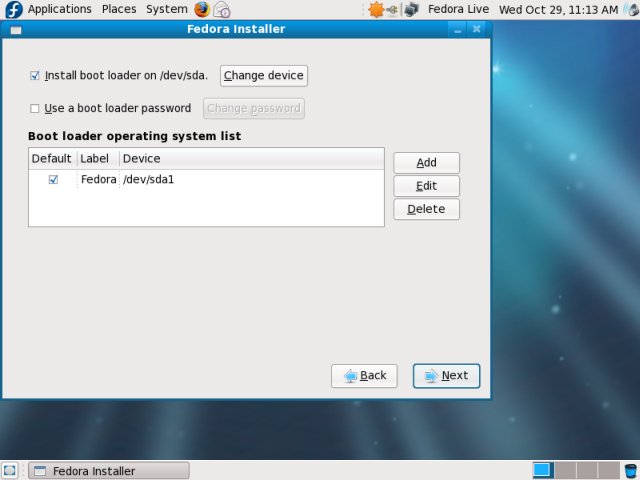Image resolution: width=640 pixels, height=480 pixels.
Task: Click the Add button
Action: 426,163
